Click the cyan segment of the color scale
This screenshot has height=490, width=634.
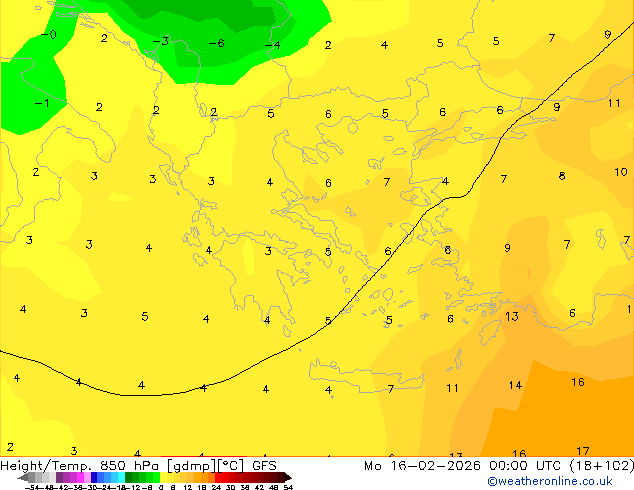pos(121,477)
